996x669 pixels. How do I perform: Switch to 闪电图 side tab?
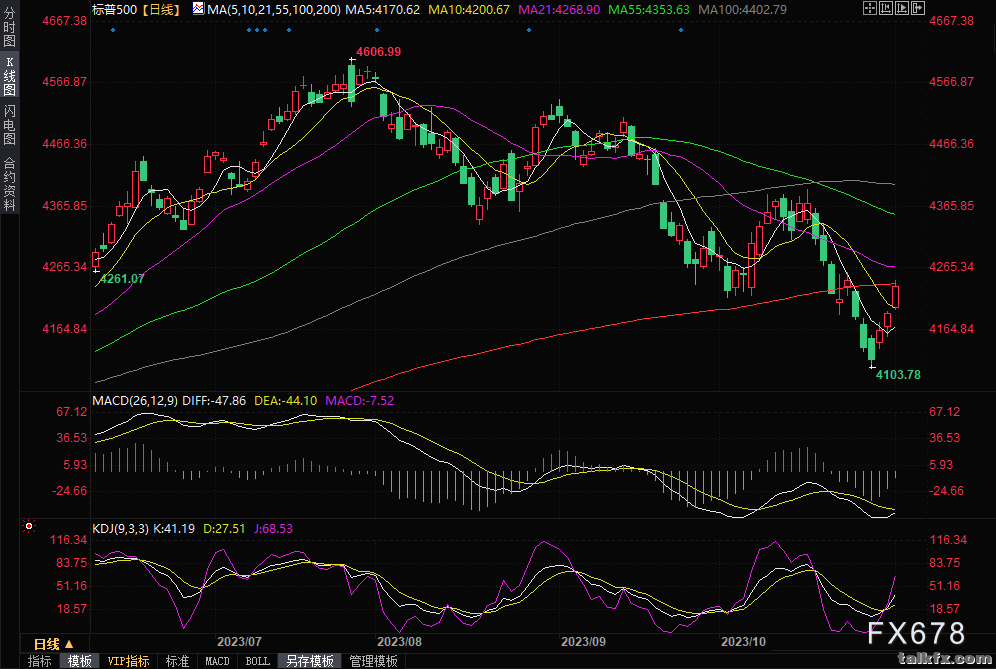click(x=10, y=125)
